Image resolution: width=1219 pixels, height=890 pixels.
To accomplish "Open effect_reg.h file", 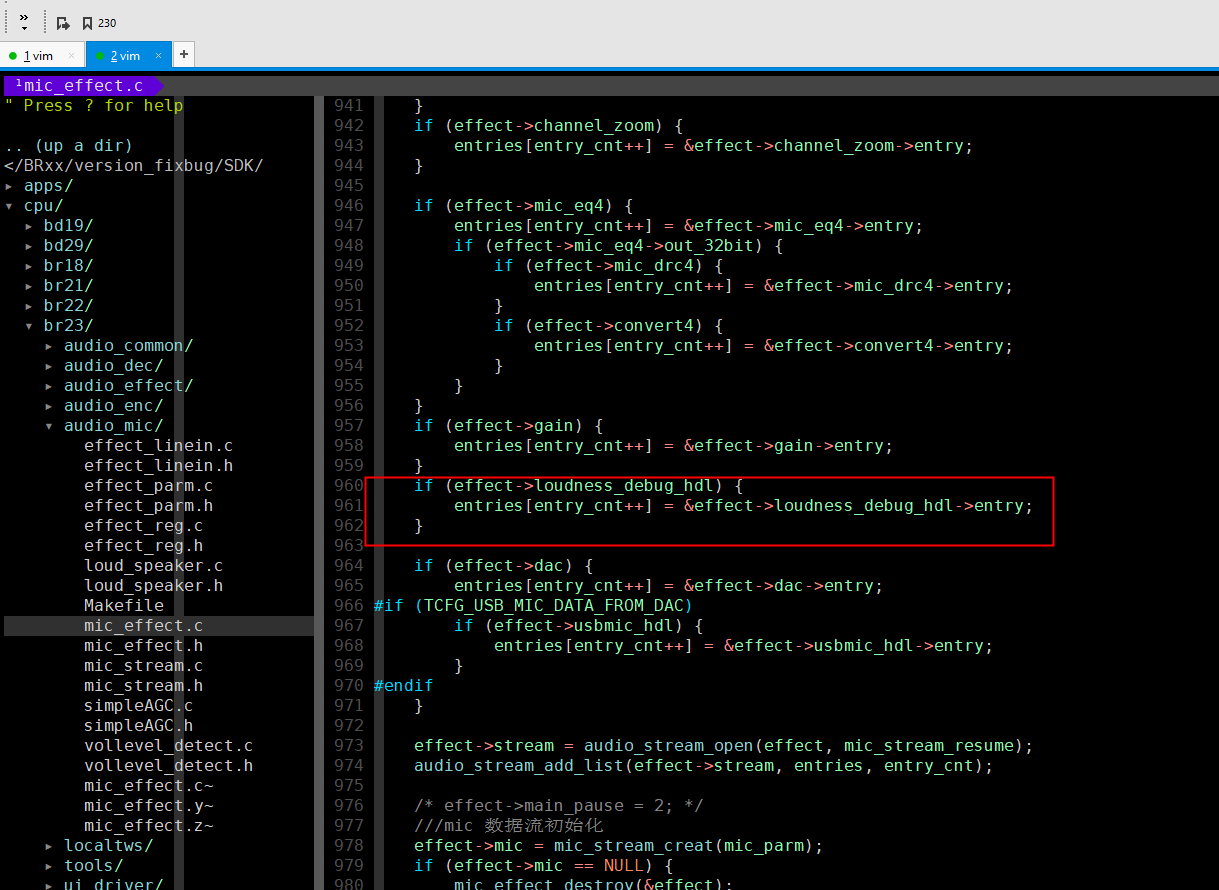I will click(x=143, y=546).
